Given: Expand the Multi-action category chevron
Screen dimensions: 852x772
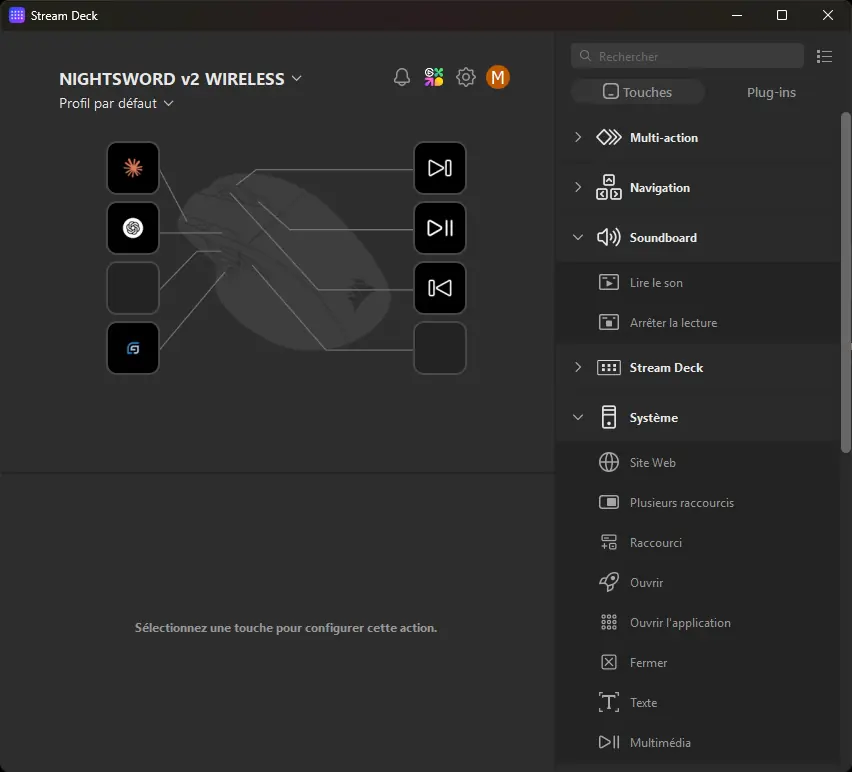Looking at the screenshot, I should pos(578,137).
